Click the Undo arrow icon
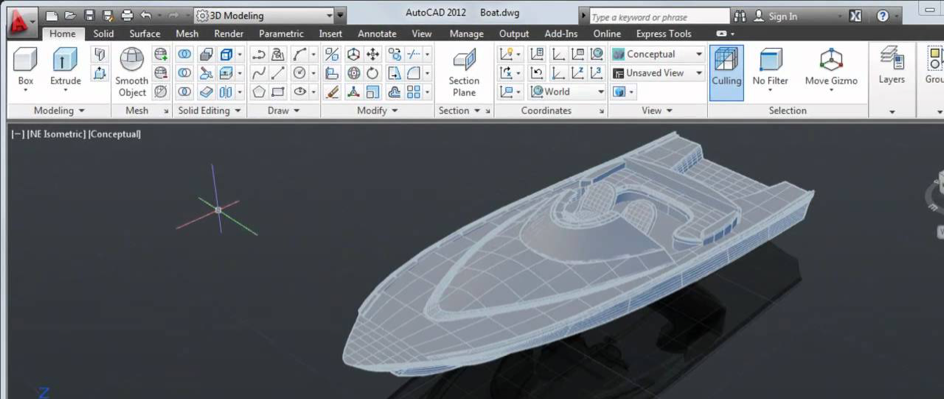This screenshot has height=399, width=944. 145,16
